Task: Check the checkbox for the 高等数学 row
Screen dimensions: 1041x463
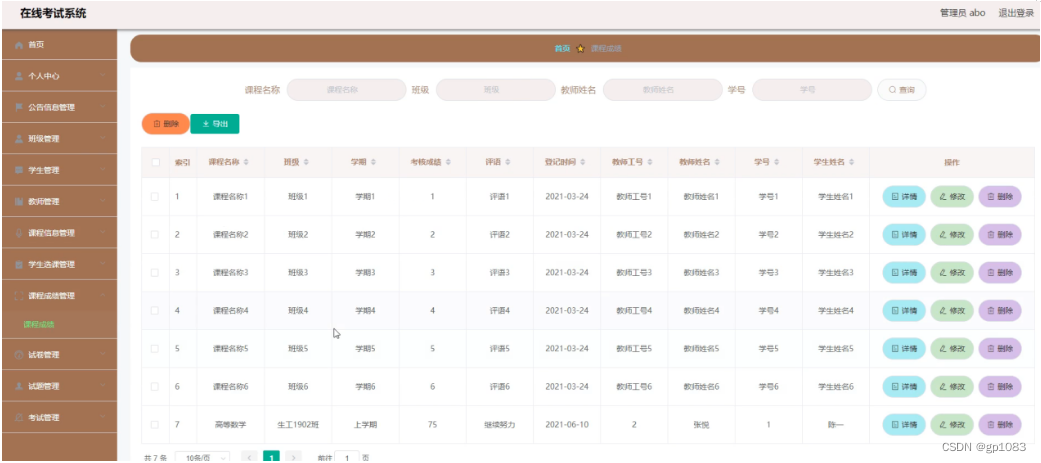Action: point(155,424)
